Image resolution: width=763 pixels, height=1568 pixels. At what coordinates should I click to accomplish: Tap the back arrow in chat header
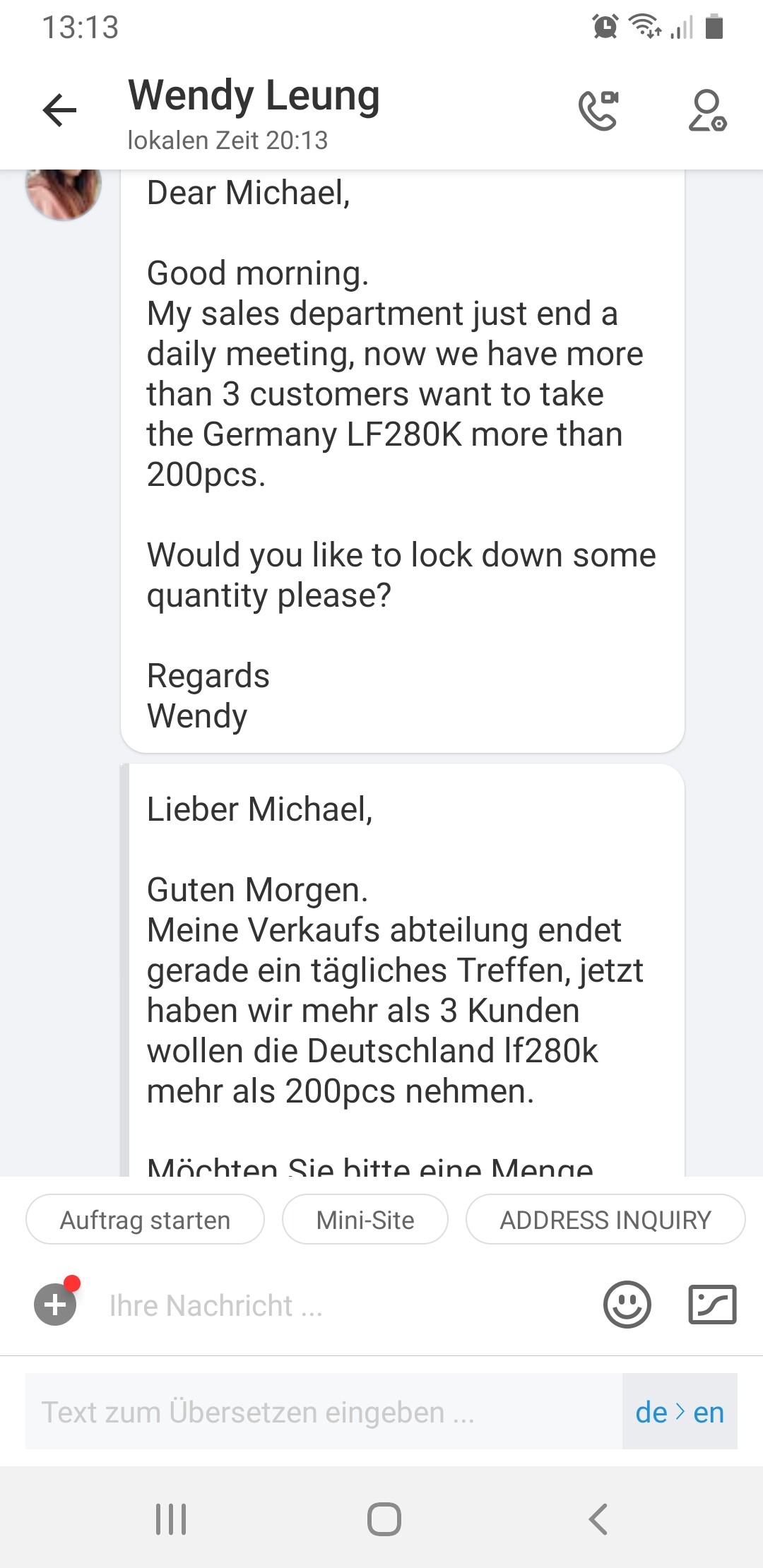[59, 111]
